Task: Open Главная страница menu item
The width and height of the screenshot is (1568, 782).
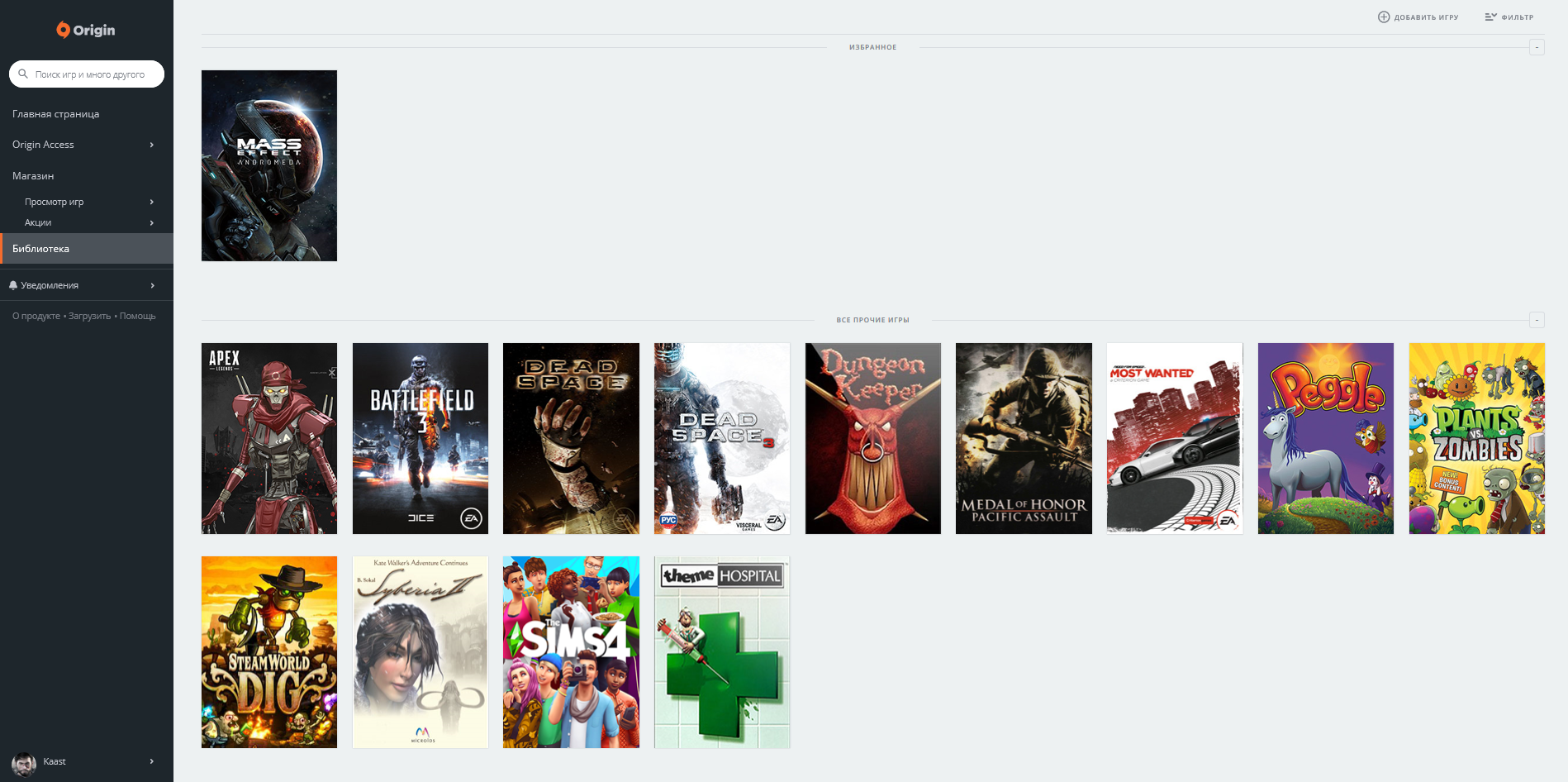Action: [x=55, y=114]
